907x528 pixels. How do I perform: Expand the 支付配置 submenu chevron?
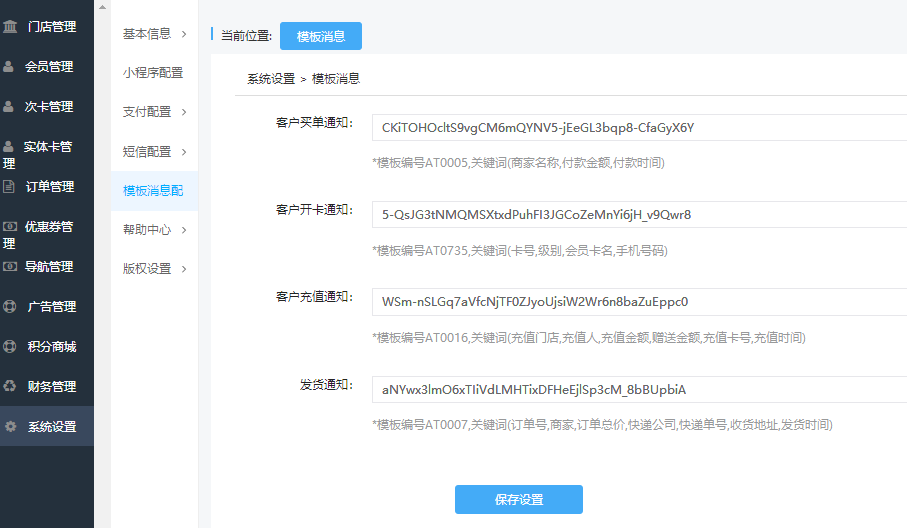pos(184,112)
